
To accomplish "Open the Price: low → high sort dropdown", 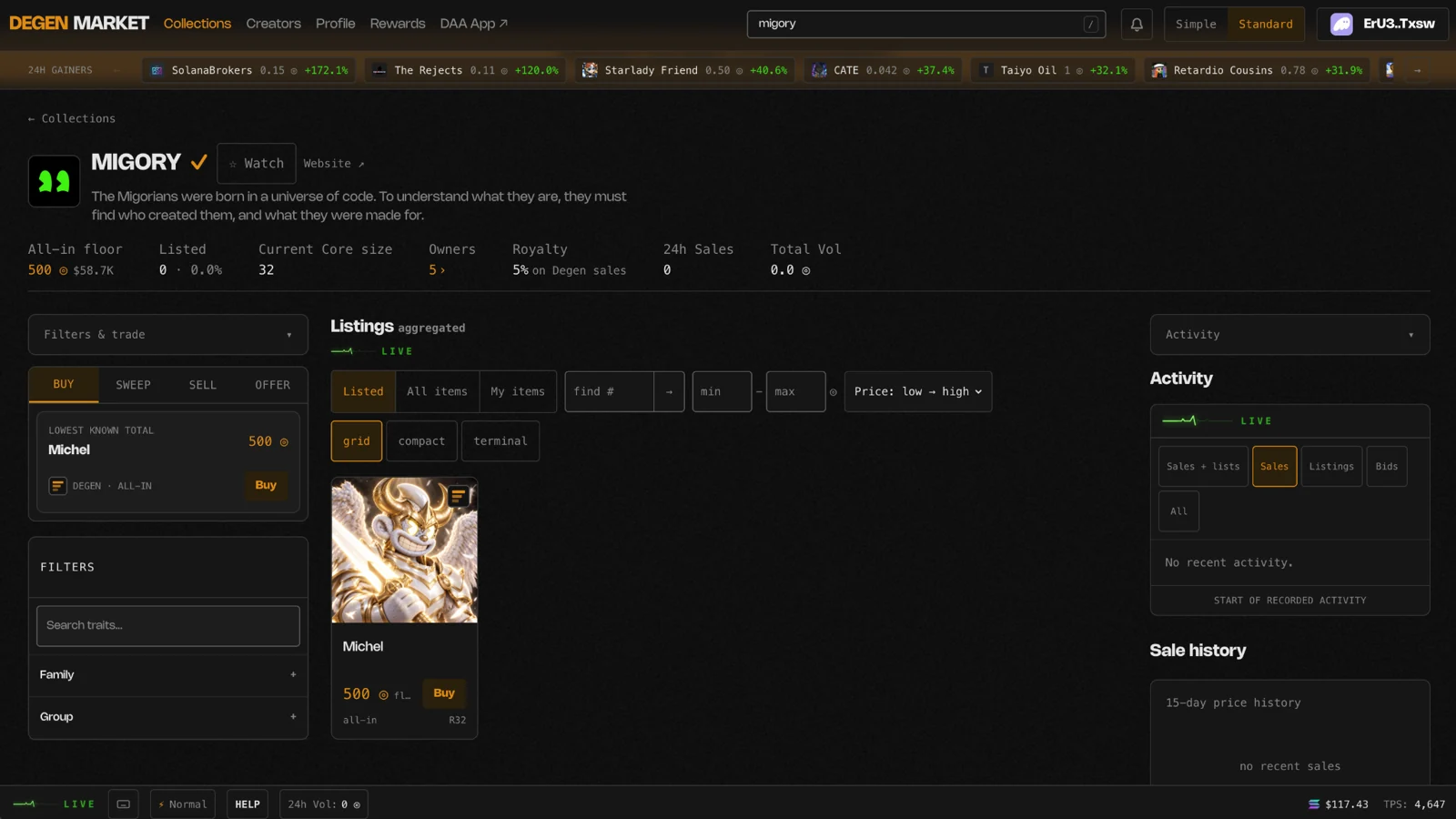I will point(918,391).
